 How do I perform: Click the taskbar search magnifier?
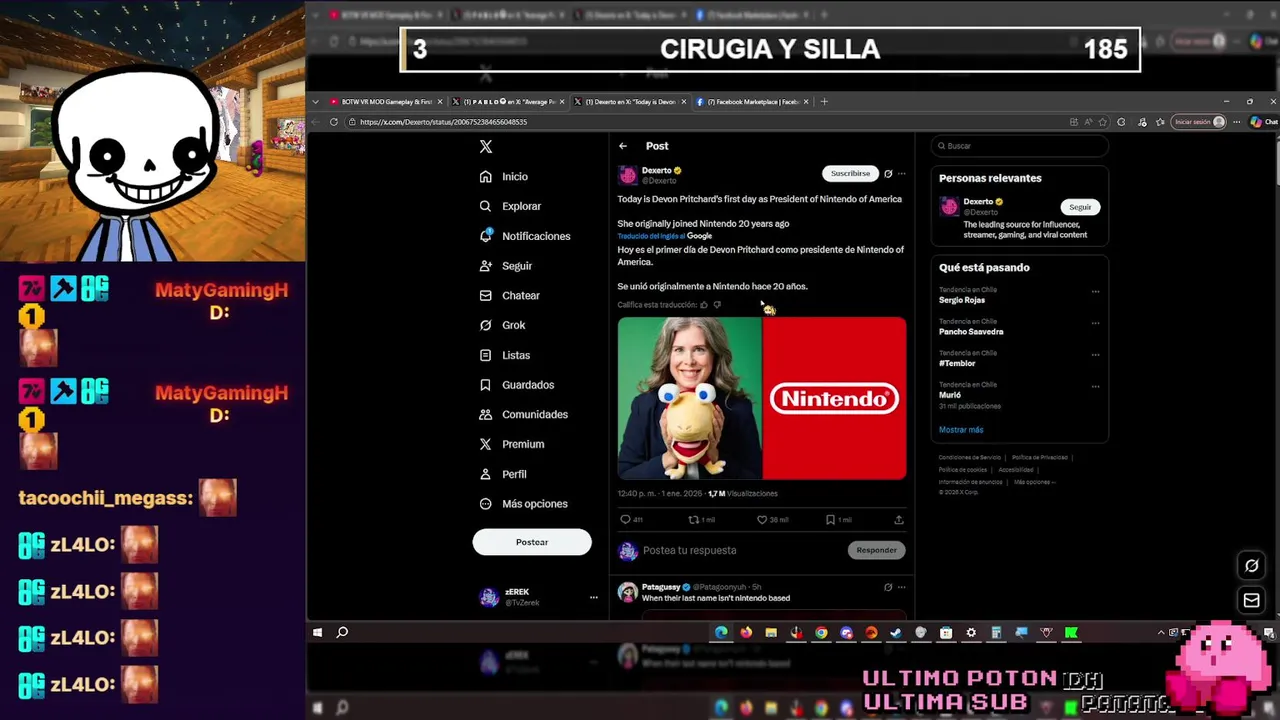pyautogui.click(x=342, y=632)
